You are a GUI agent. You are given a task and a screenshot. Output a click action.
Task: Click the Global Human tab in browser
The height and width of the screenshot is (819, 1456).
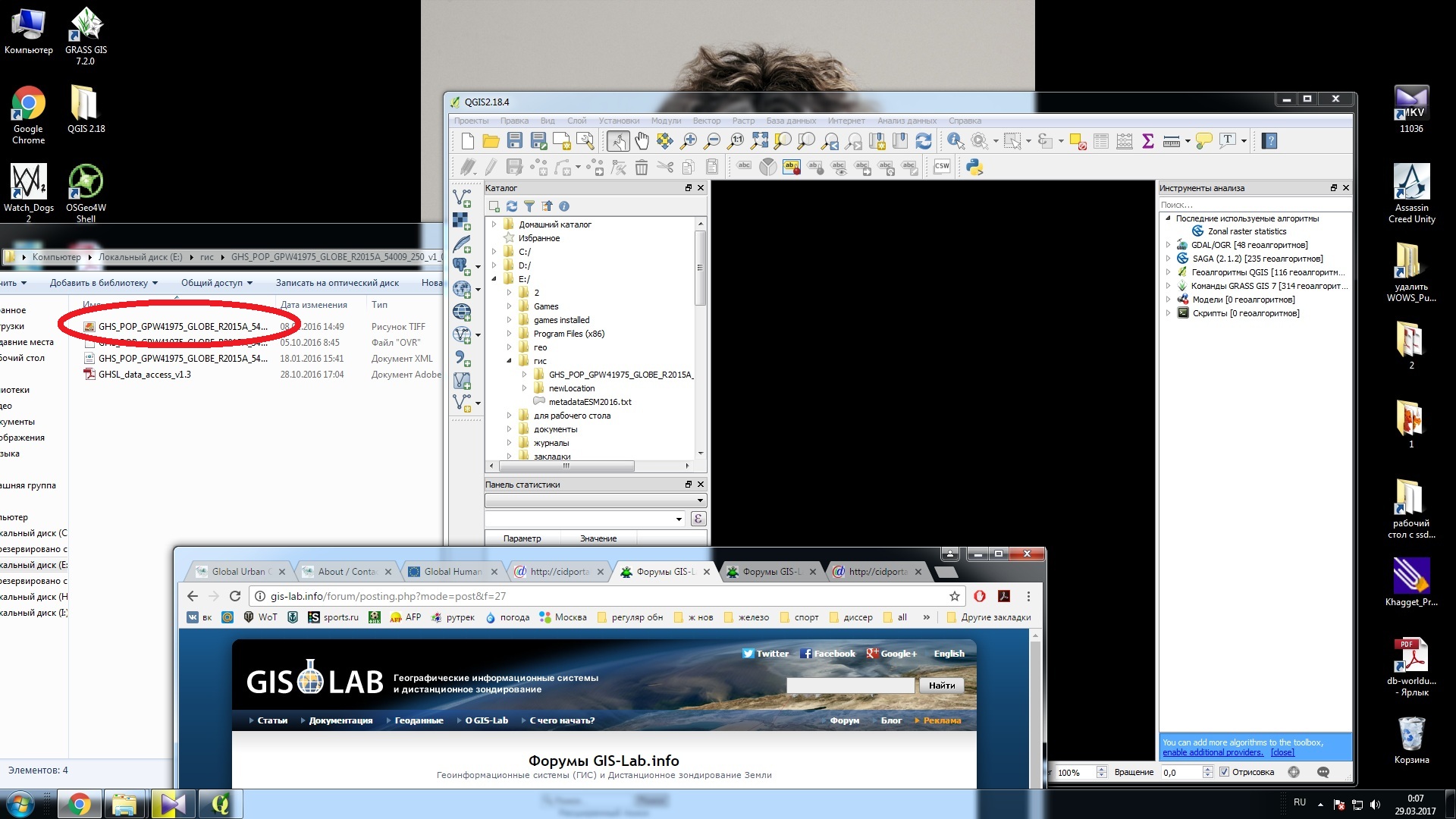tap(449, 571)
